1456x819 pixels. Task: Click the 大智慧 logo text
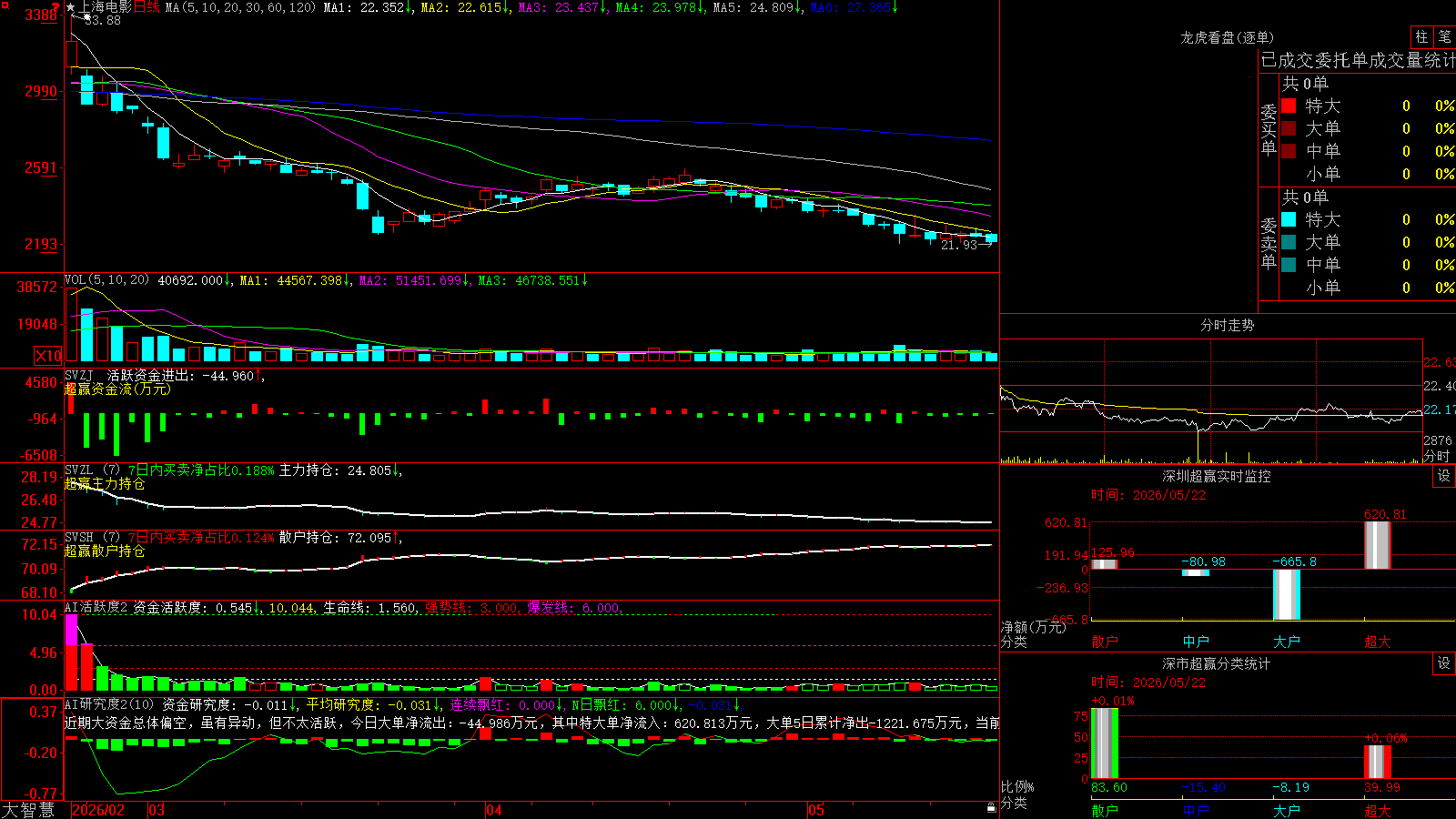pyautogui.click(x=28, y=810)
